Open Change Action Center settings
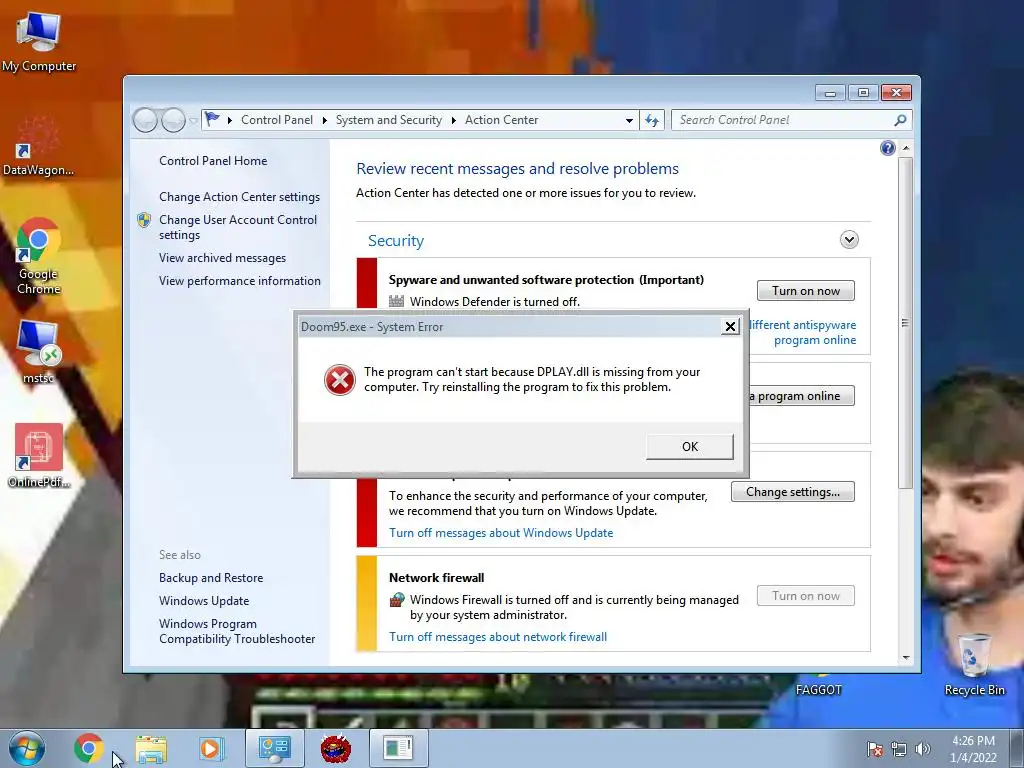Screen dimensions: 1024x768 point(240,197)
